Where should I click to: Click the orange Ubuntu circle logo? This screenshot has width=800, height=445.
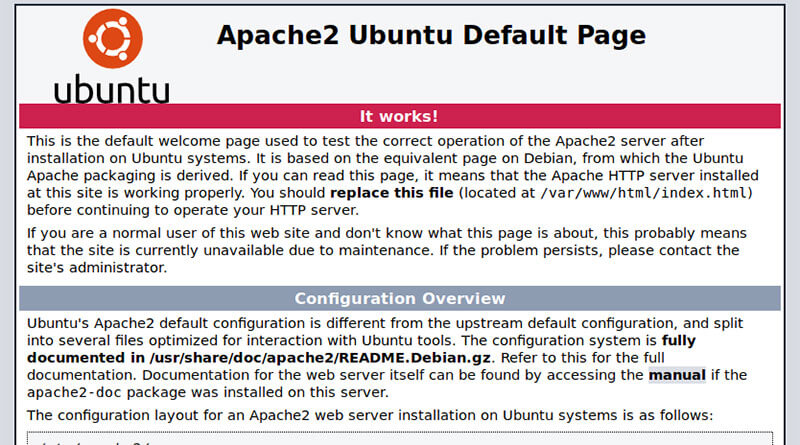point(113,39)
